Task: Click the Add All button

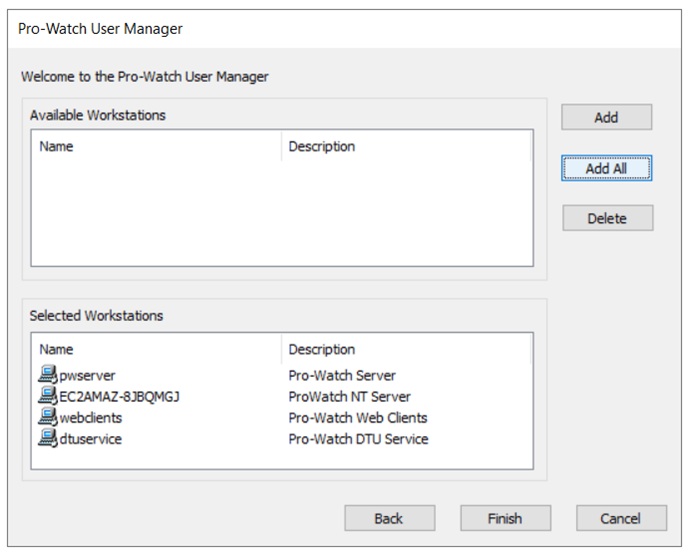Action: [606, 168]
